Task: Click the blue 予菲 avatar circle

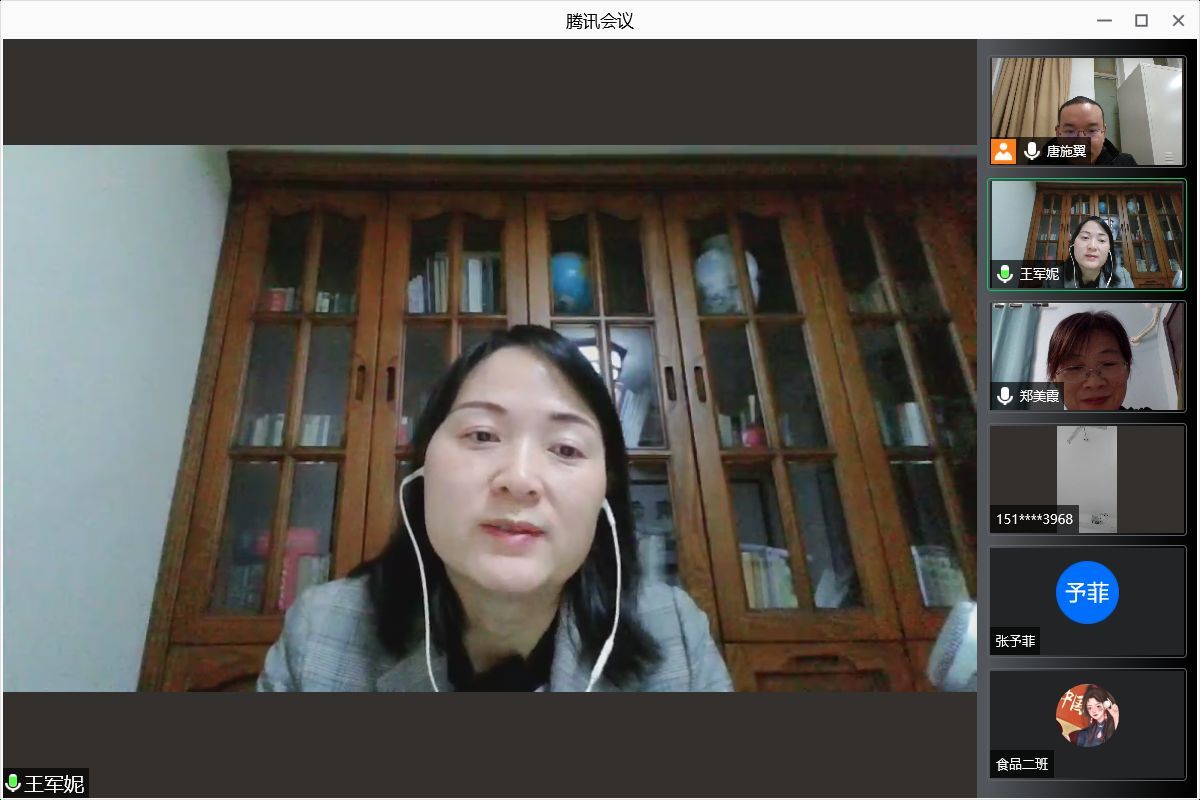Action: pyautogui.click(x=1087, y=593)
